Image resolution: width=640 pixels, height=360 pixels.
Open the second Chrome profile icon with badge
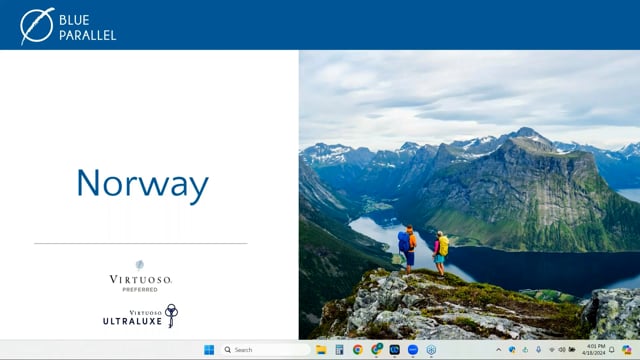[376, 349]
